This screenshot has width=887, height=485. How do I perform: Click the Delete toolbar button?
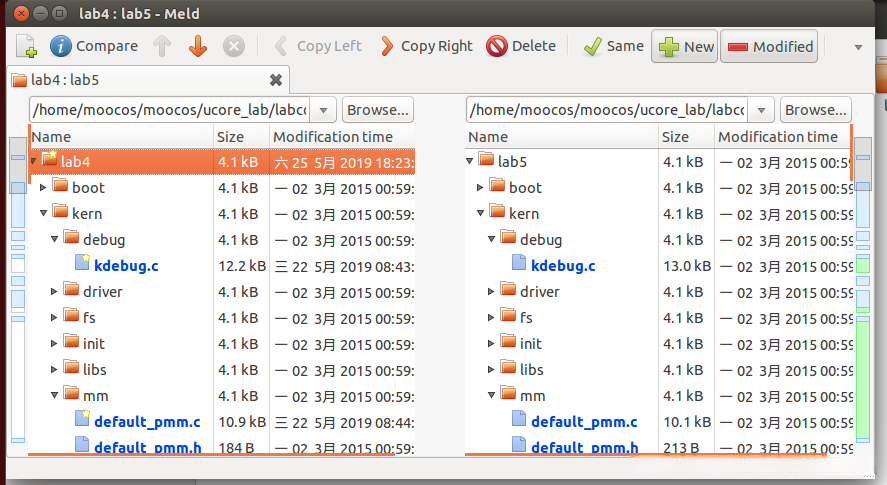point(521,46)
